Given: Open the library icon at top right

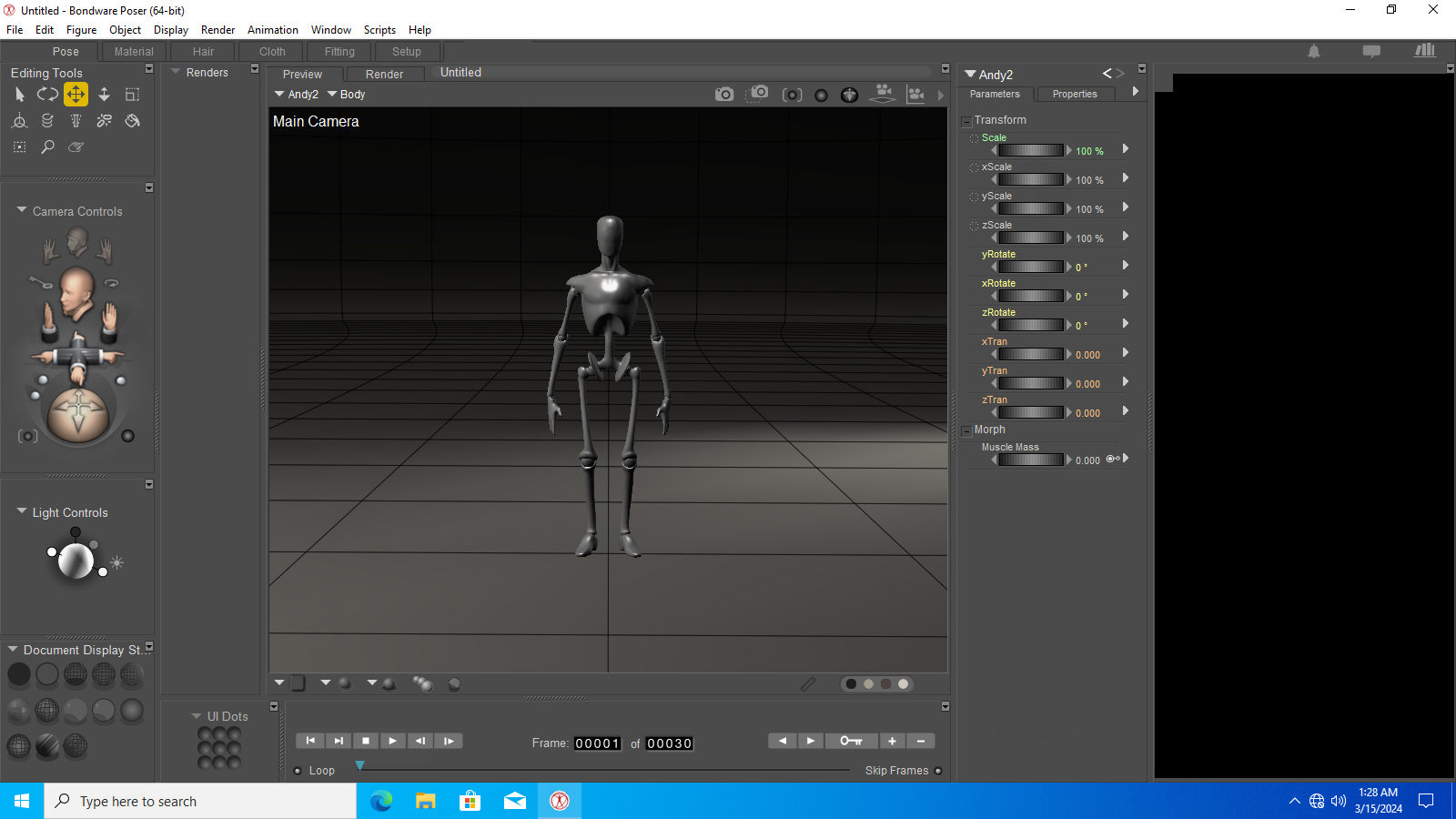Looking at the screenshot, I should click(1425, 50).
